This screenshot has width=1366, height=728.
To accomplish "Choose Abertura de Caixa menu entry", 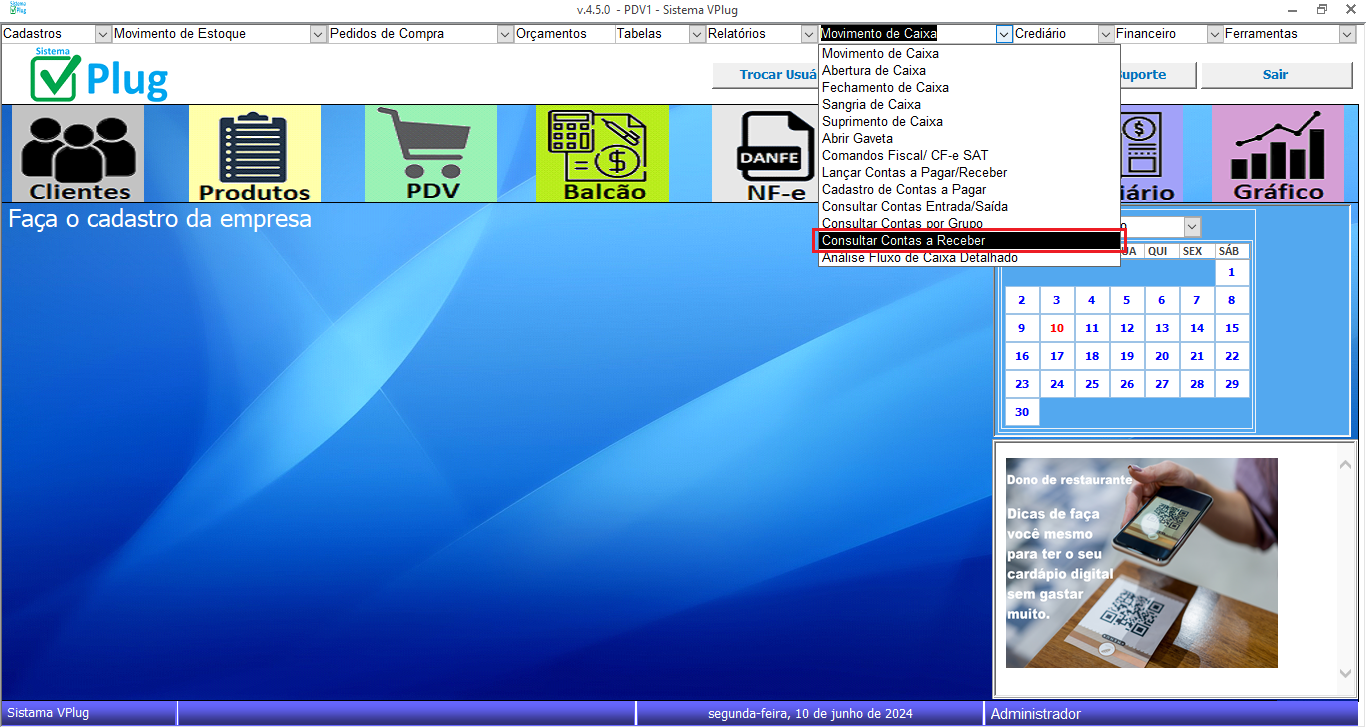I will [873, 71].
